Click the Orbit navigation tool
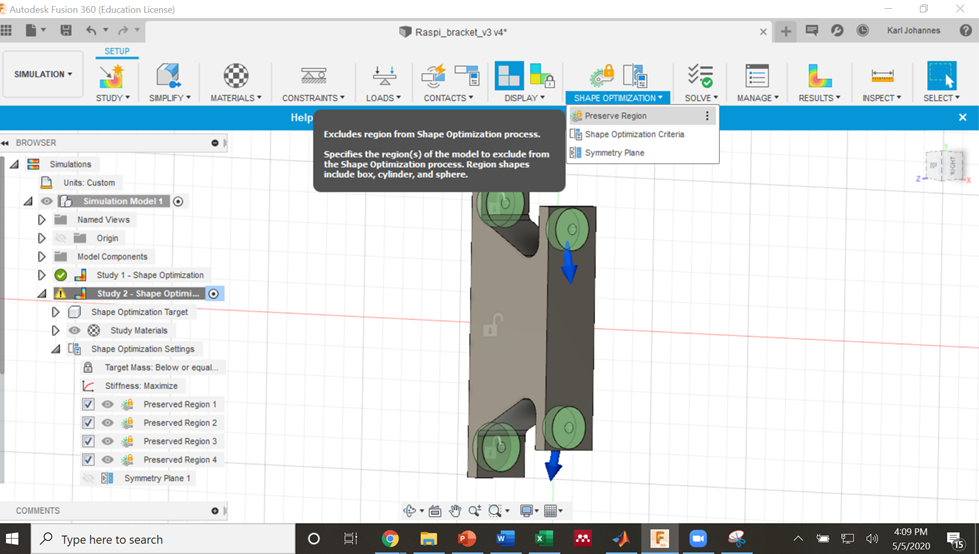Viewport: 979px width, 554px height. click(x=410, y=511)
